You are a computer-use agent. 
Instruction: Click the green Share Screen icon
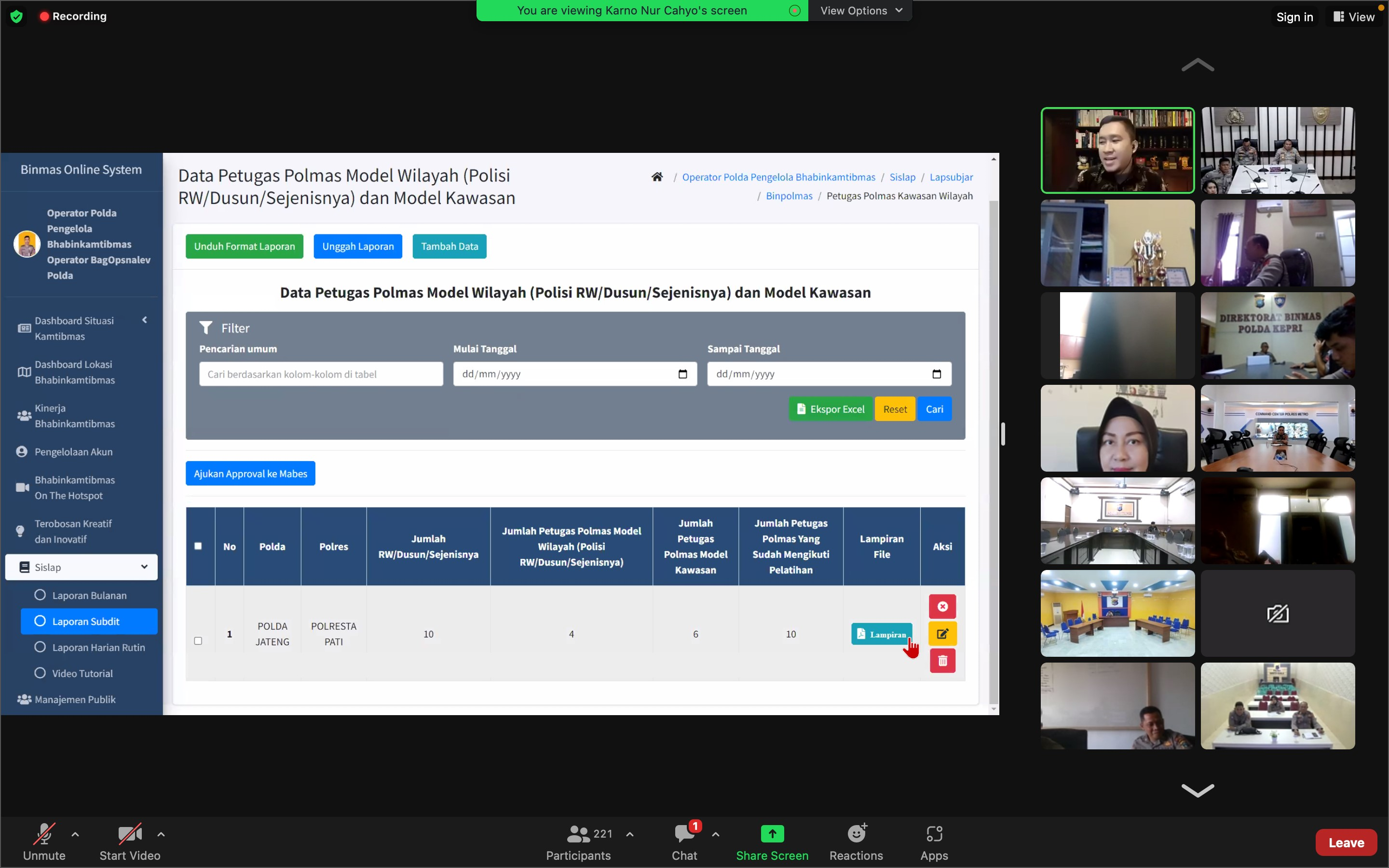(x=772, y=834)
